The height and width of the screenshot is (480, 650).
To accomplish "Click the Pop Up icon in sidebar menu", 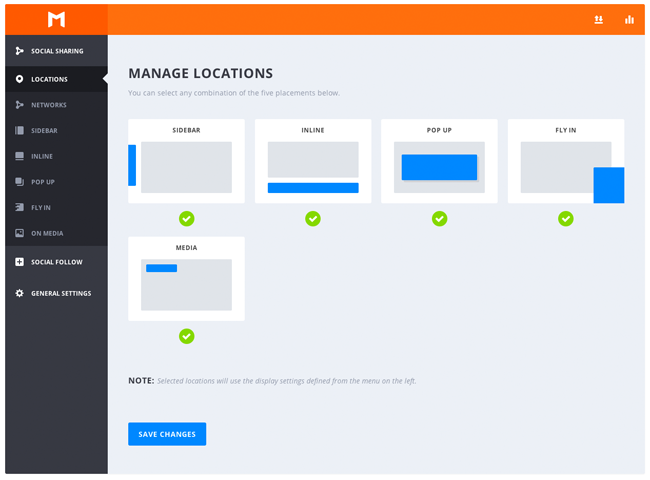I will [x=19, y=182].
